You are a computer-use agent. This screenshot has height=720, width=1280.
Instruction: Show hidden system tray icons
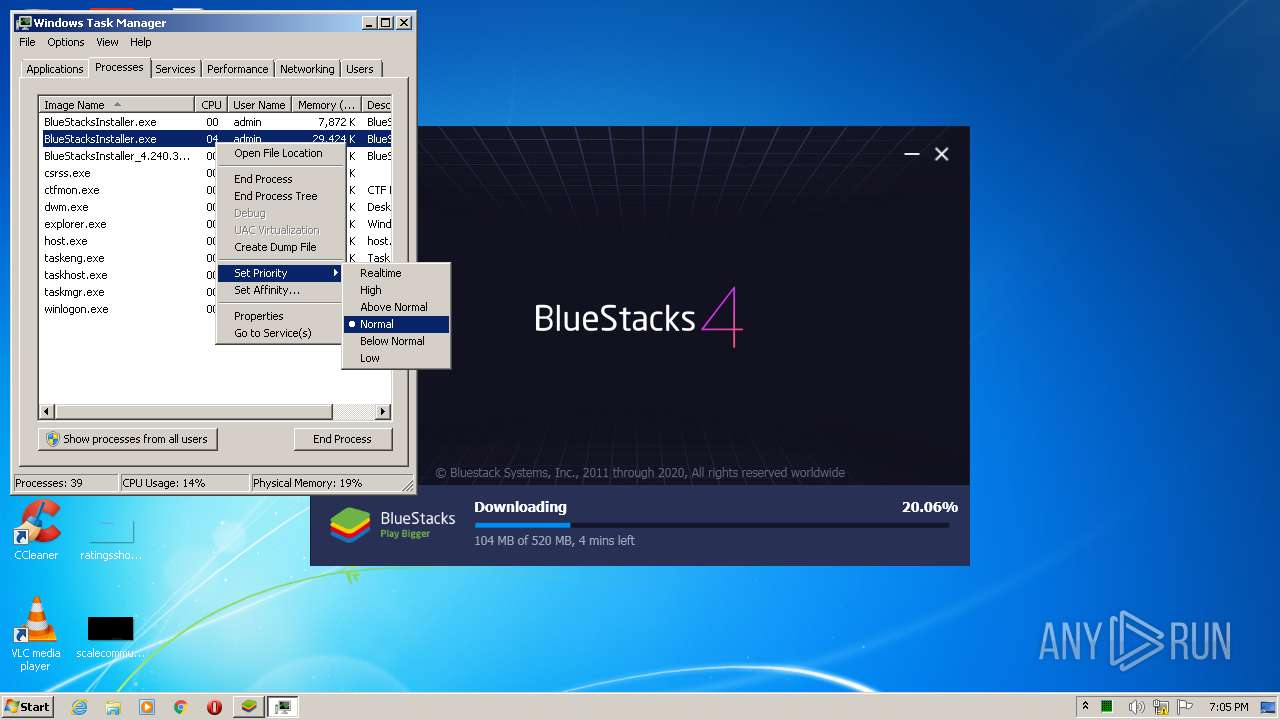pos(1085,707)
